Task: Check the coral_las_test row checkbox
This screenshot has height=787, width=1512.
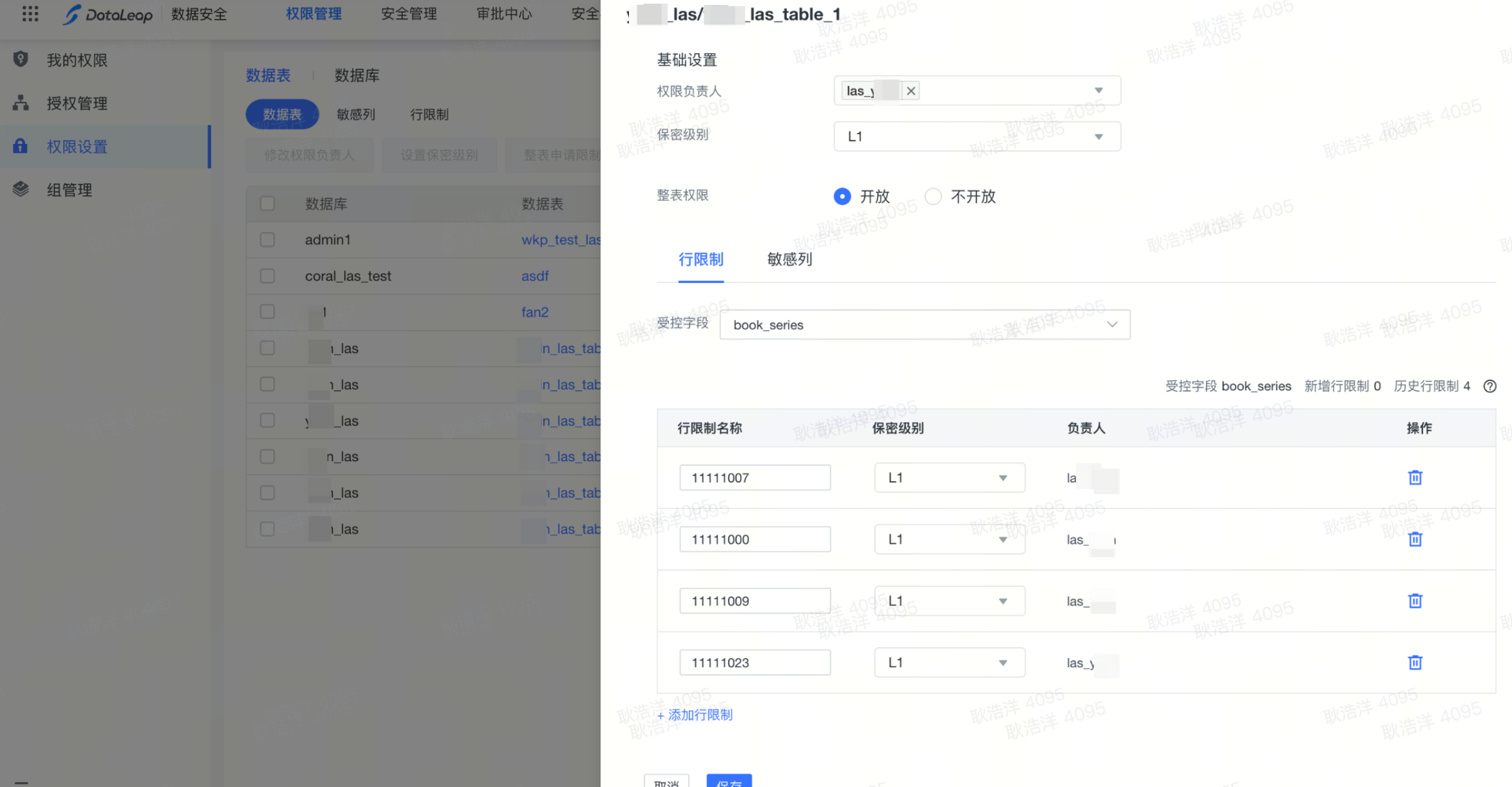Action: [267, 276]
